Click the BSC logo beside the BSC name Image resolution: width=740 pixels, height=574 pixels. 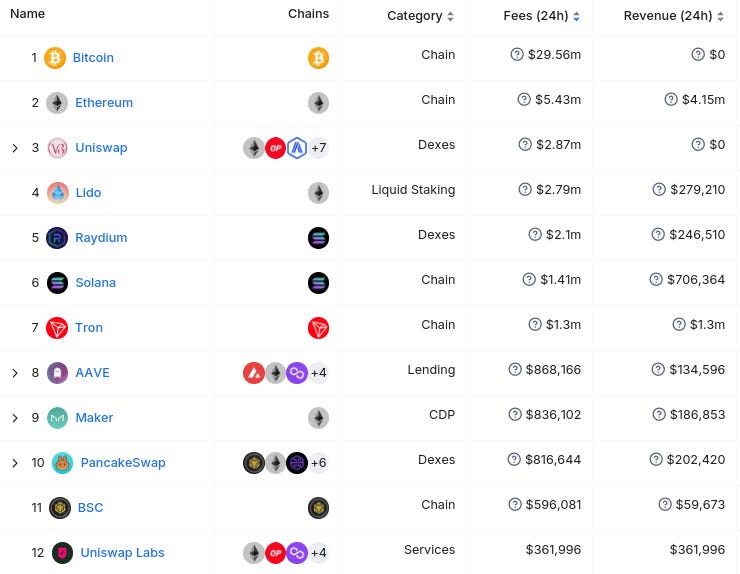[x=60, y=508]
